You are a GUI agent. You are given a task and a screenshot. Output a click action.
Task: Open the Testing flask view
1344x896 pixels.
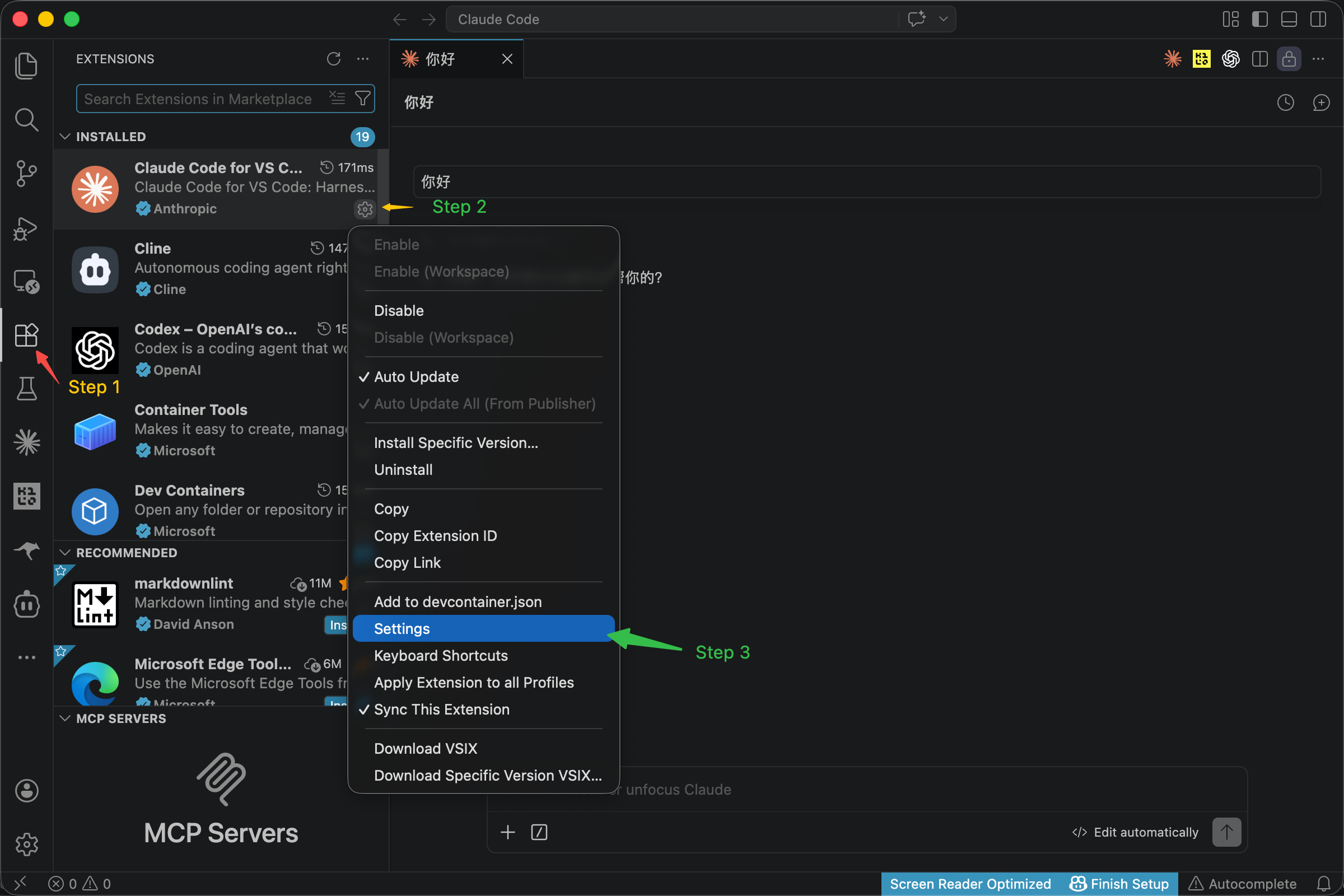coord(26,389)
